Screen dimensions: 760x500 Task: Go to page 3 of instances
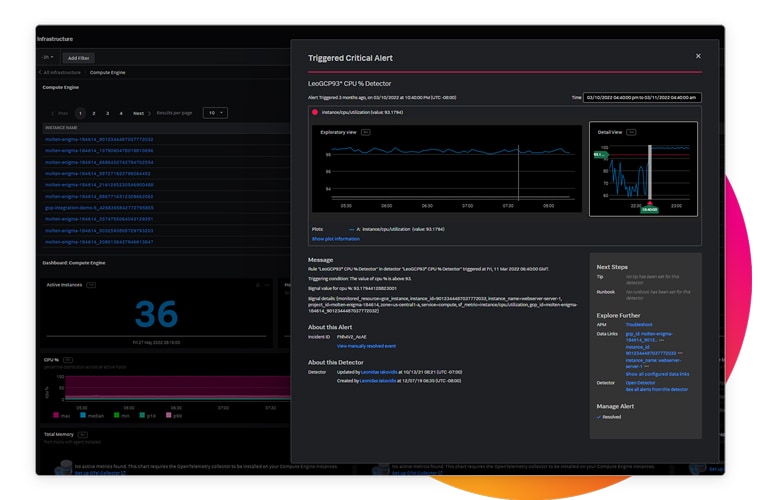coord(108,113)
